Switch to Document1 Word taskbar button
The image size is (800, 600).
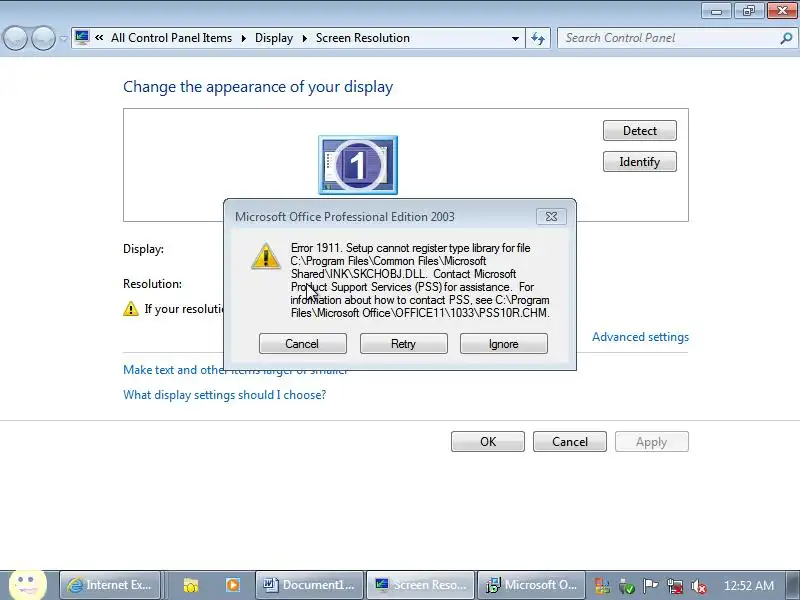tap(309, 585)
